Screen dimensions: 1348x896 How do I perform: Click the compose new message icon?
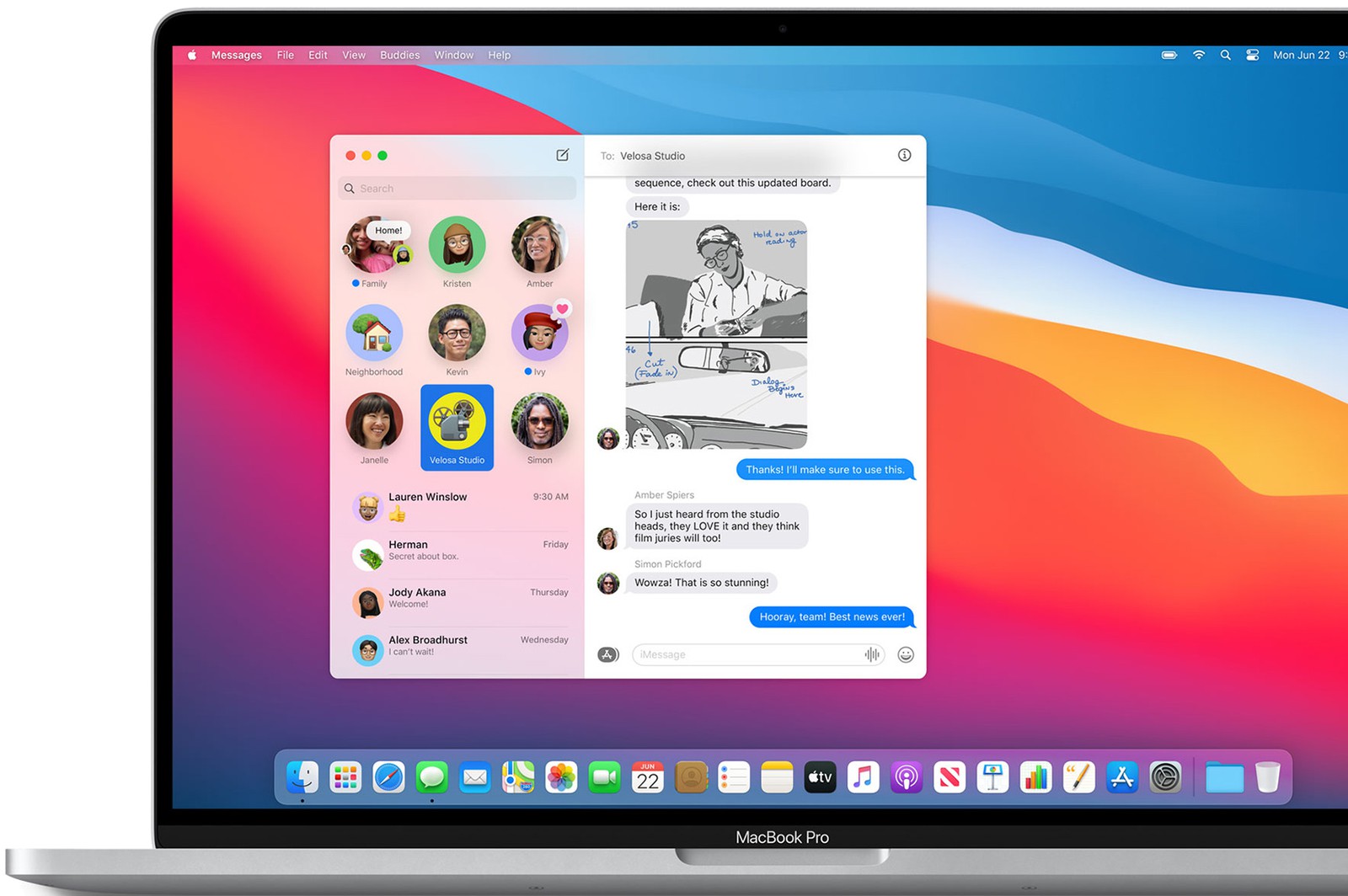point(562,155)
